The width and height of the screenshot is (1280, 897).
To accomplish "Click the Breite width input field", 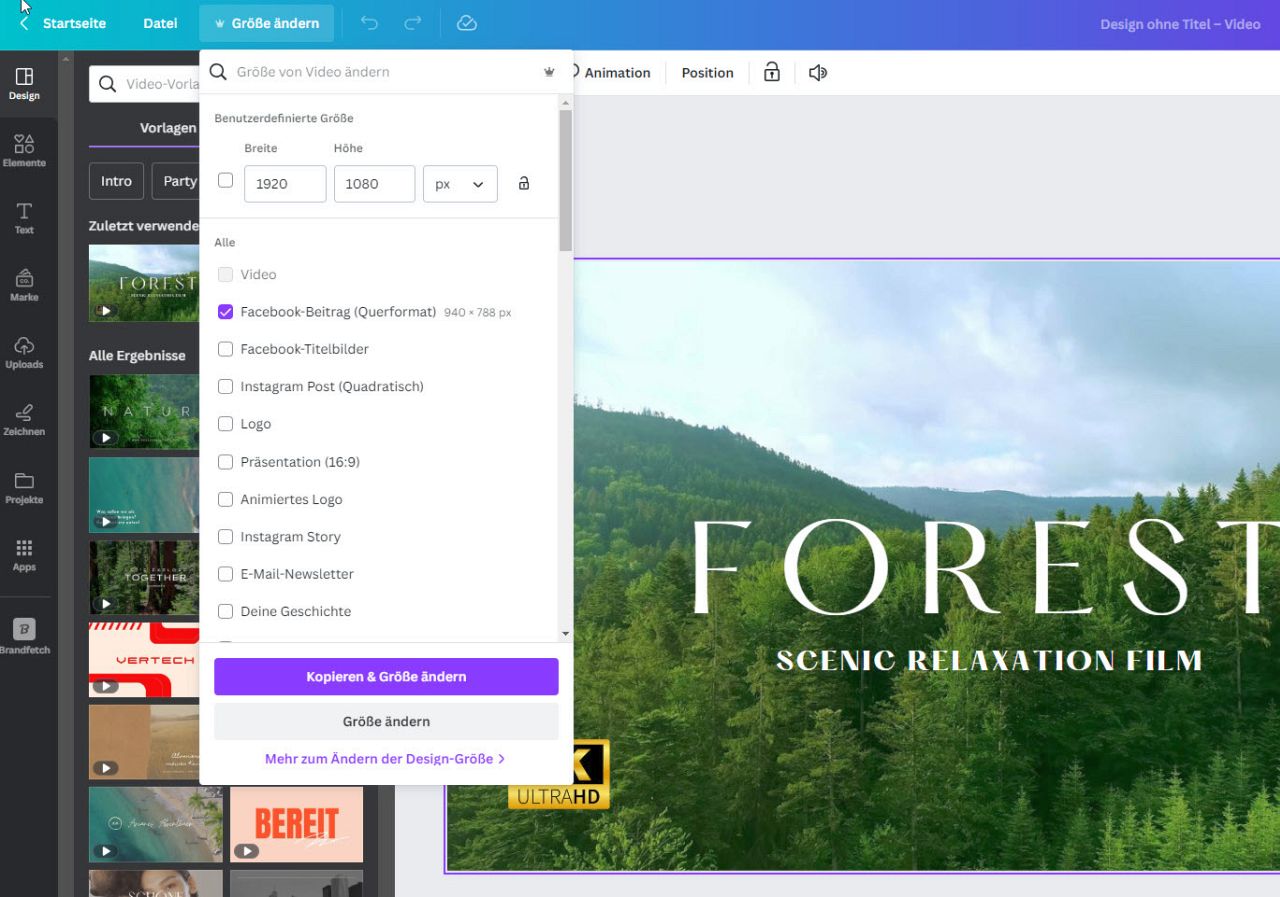I will 285,184.
